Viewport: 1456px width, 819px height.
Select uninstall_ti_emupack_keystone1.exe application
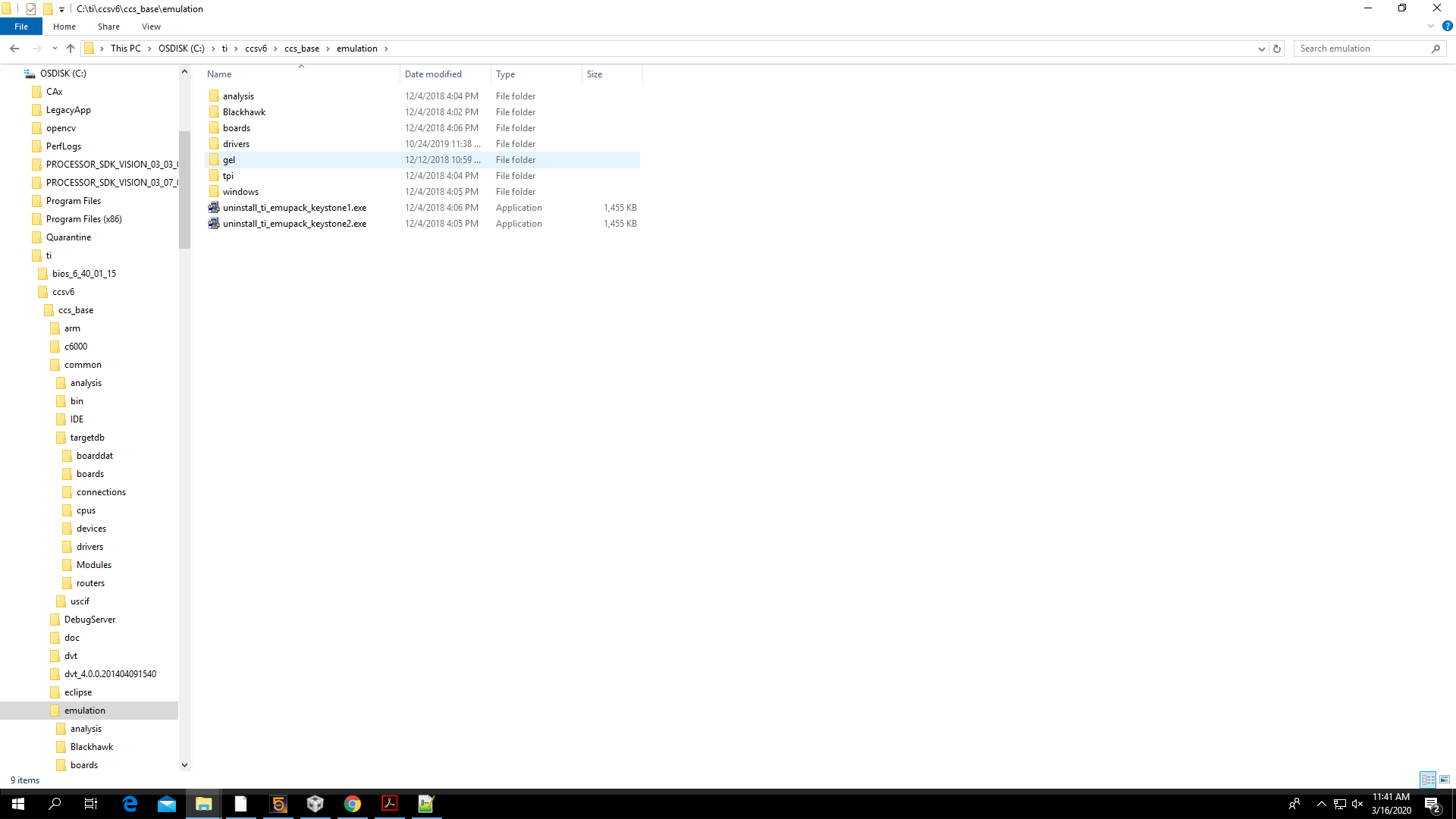(294, 208)
